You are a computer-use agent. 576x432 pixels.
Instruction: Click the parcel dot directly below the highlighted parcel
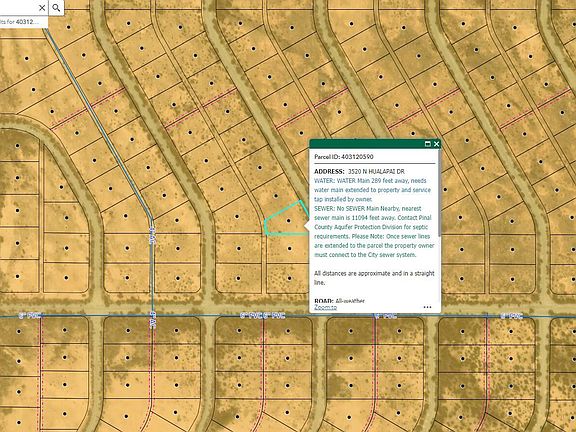click(x=289, y=249)
